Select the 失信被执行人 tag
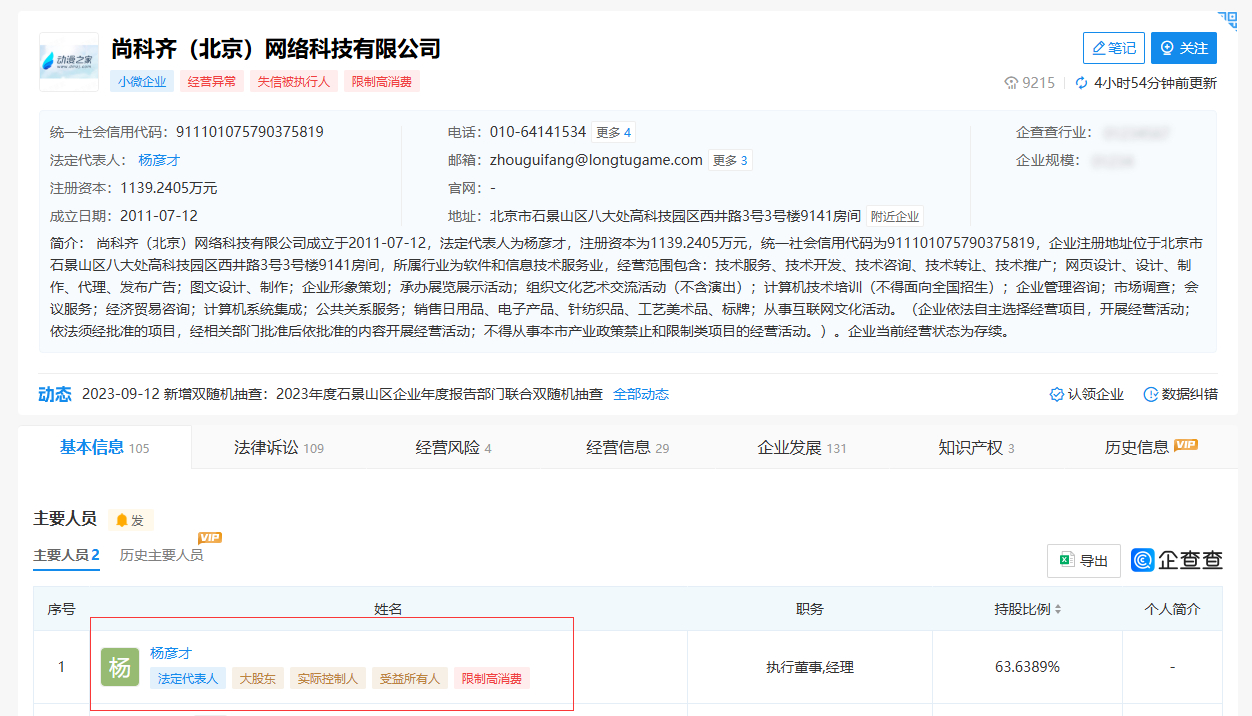 click(x=293, y=82)
